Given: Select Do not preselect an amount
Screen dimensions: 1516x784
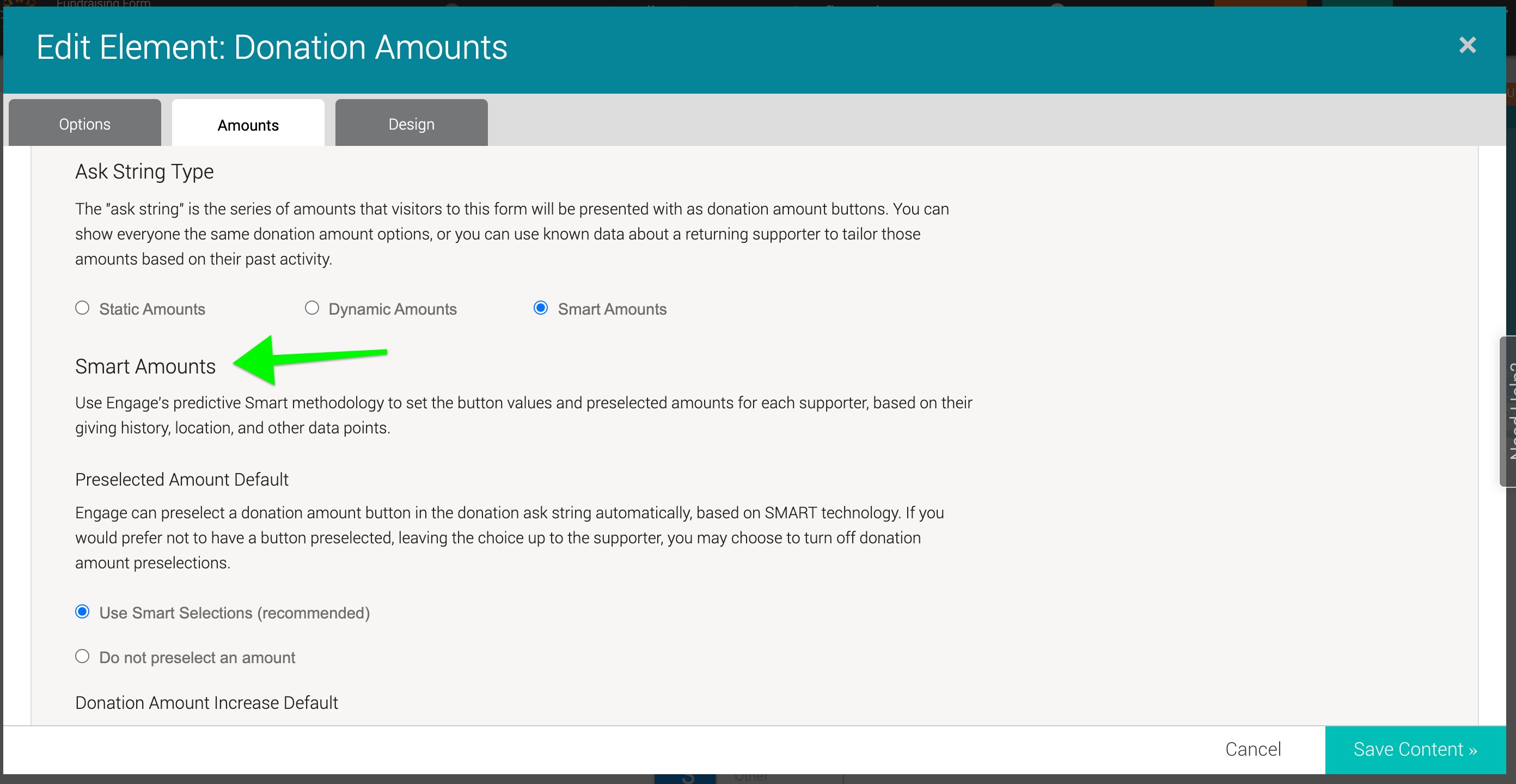Looking at the screenshot, I should point(82,656).
